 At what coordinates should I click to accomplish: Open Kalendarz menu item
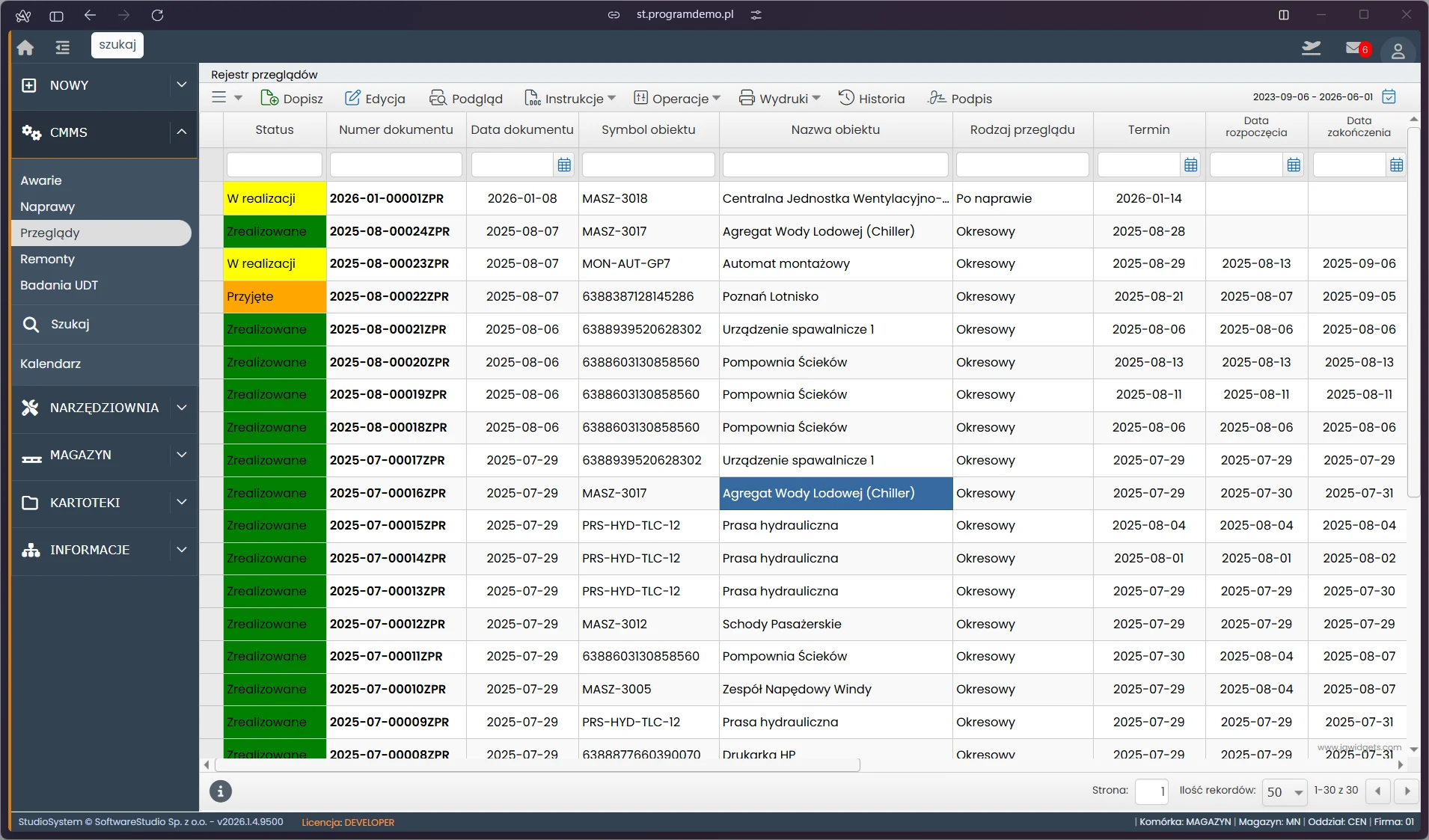pos(50,364)
